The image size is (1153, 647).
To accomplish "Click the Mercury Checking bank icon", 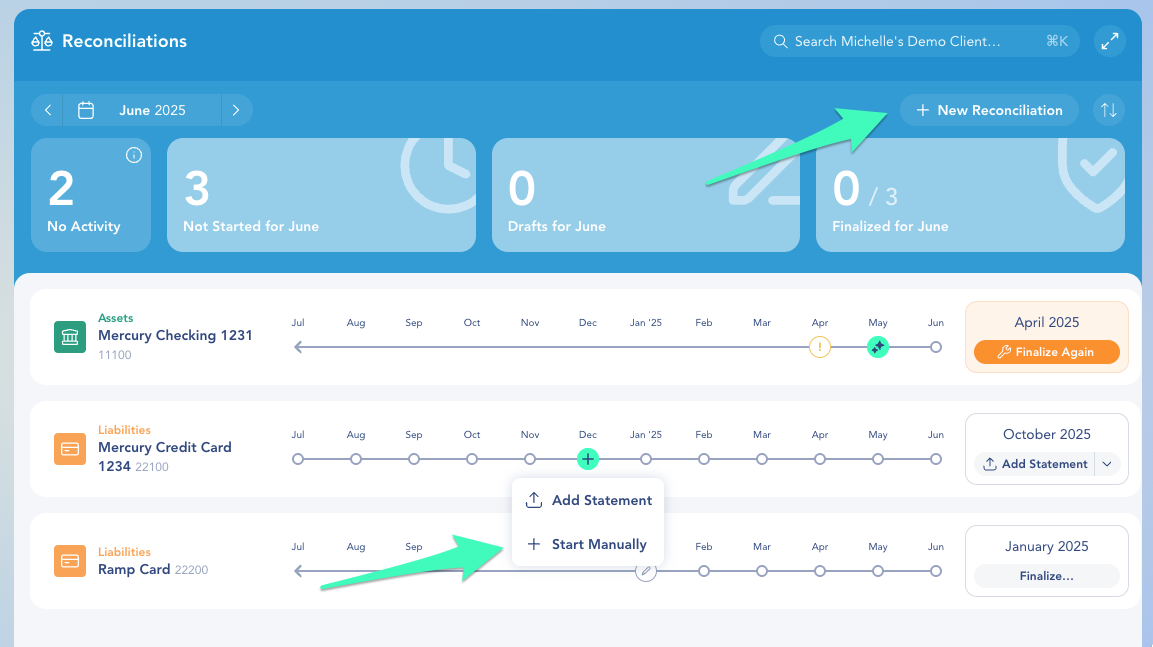I will pyautogui.click(x=70, y=337).
